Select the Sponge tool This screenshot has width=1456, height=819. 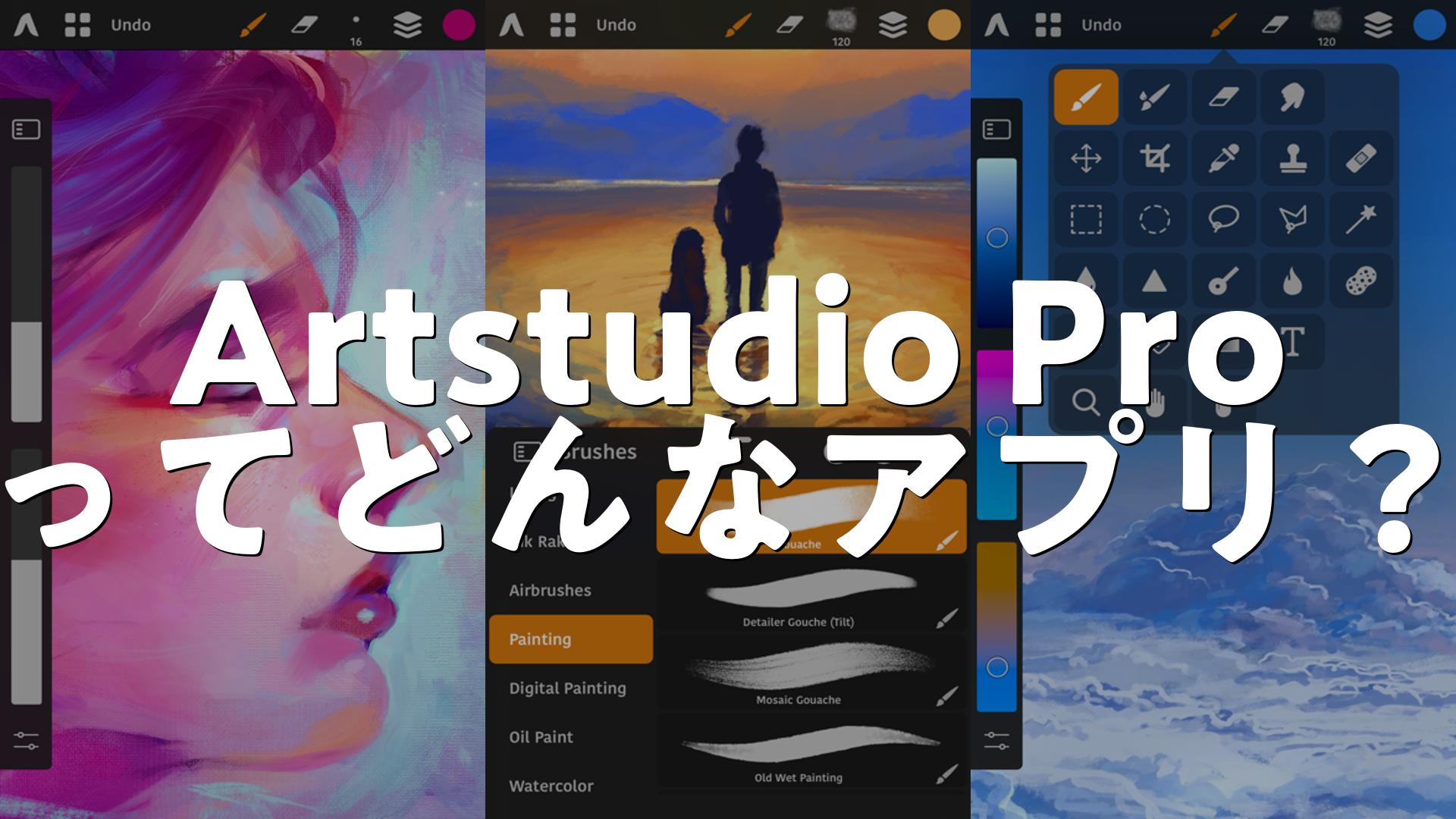pos(1361,281)
